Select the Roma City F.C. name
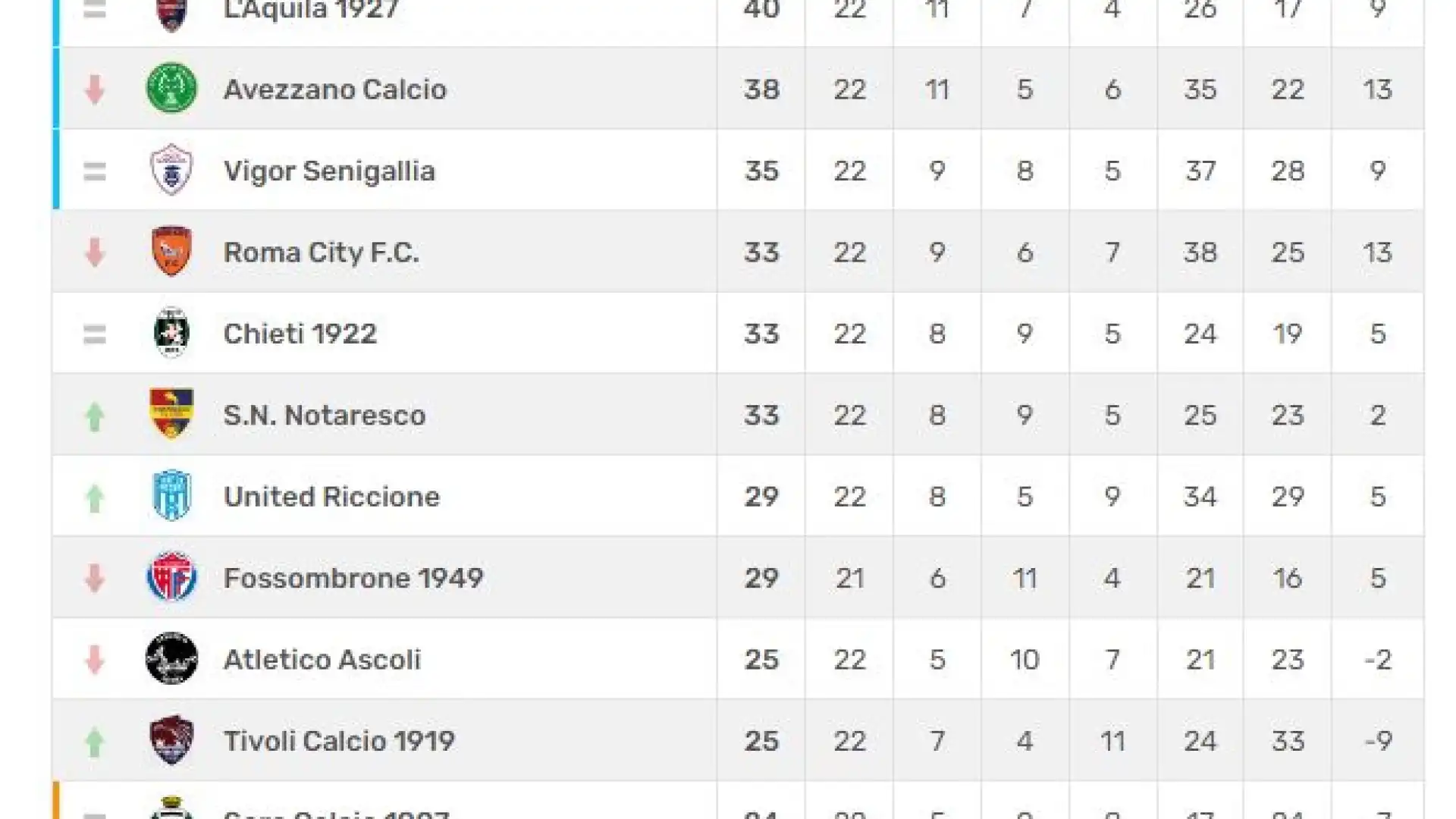 point(322,253)
